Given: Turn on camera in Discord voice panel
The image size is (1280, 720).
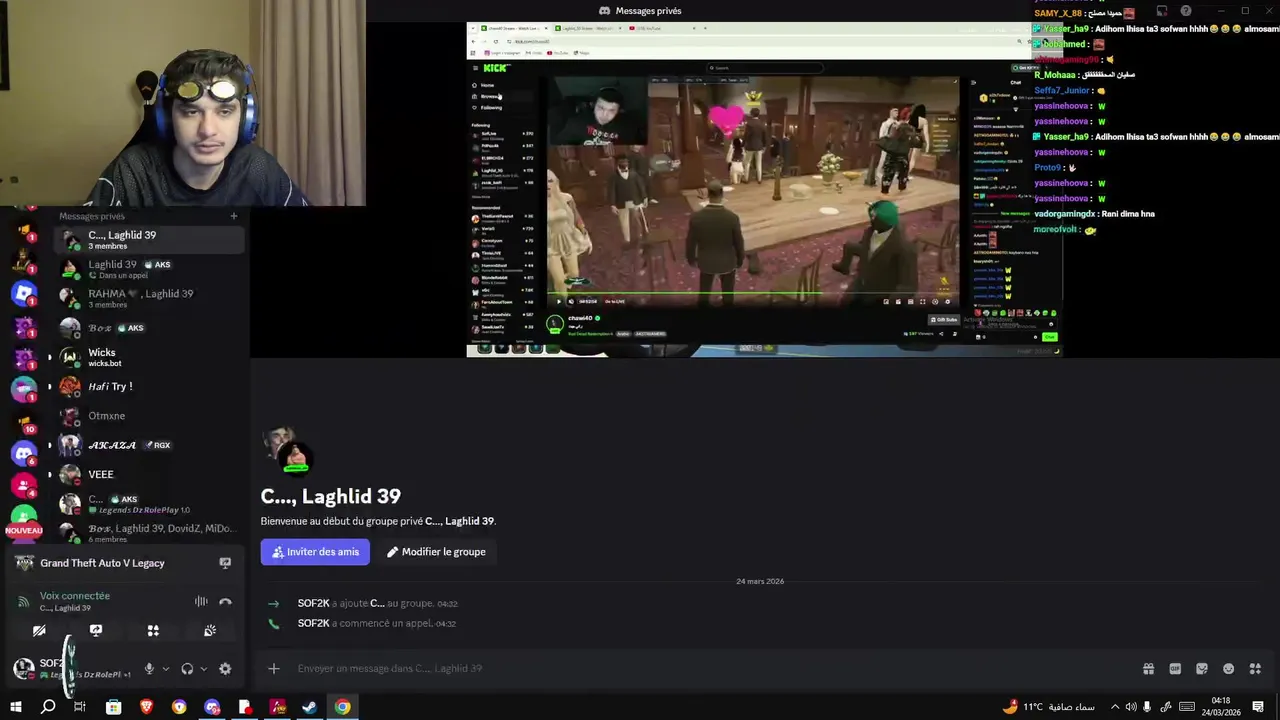Looking at the screenshot, I should (39, 631).
